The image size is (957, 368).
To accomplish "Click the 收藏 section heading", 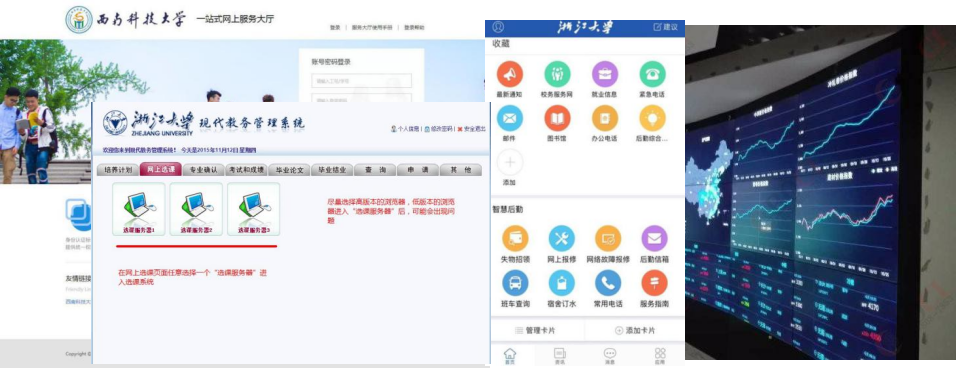I will pos(500,44).
